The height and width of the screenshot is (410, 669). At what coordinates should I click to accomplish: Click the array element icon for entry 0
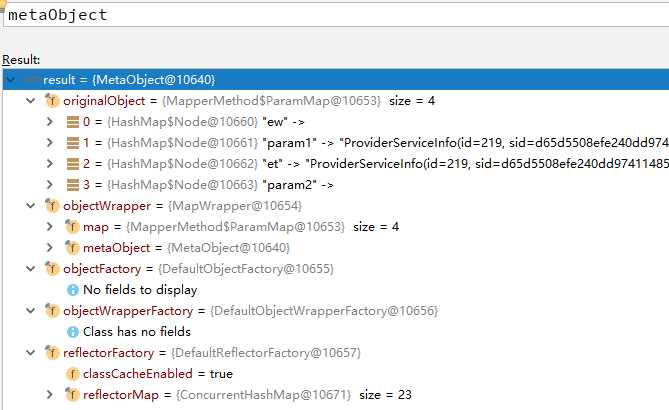coord(72,122)
